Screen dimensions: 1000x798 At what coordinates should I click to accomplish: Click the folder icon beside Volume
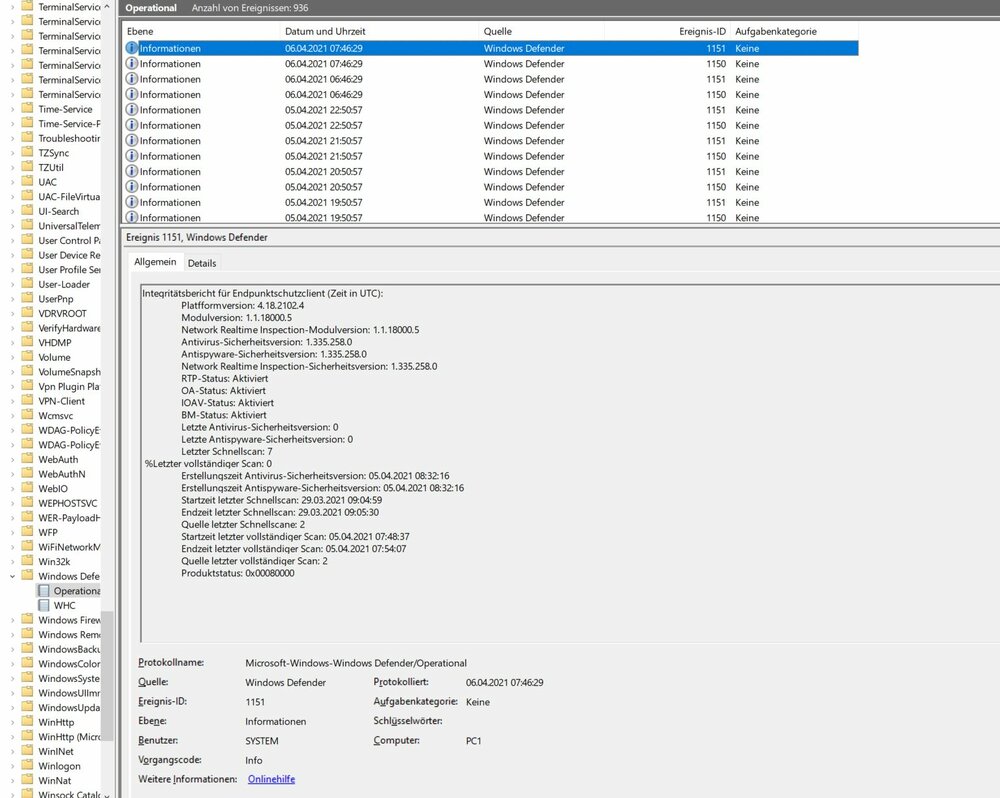pyautogui.click(x=27, y=357)
